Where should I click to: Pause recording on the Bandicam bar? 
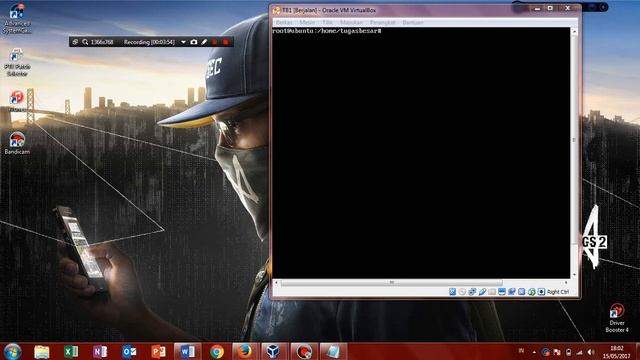point(215,42)
